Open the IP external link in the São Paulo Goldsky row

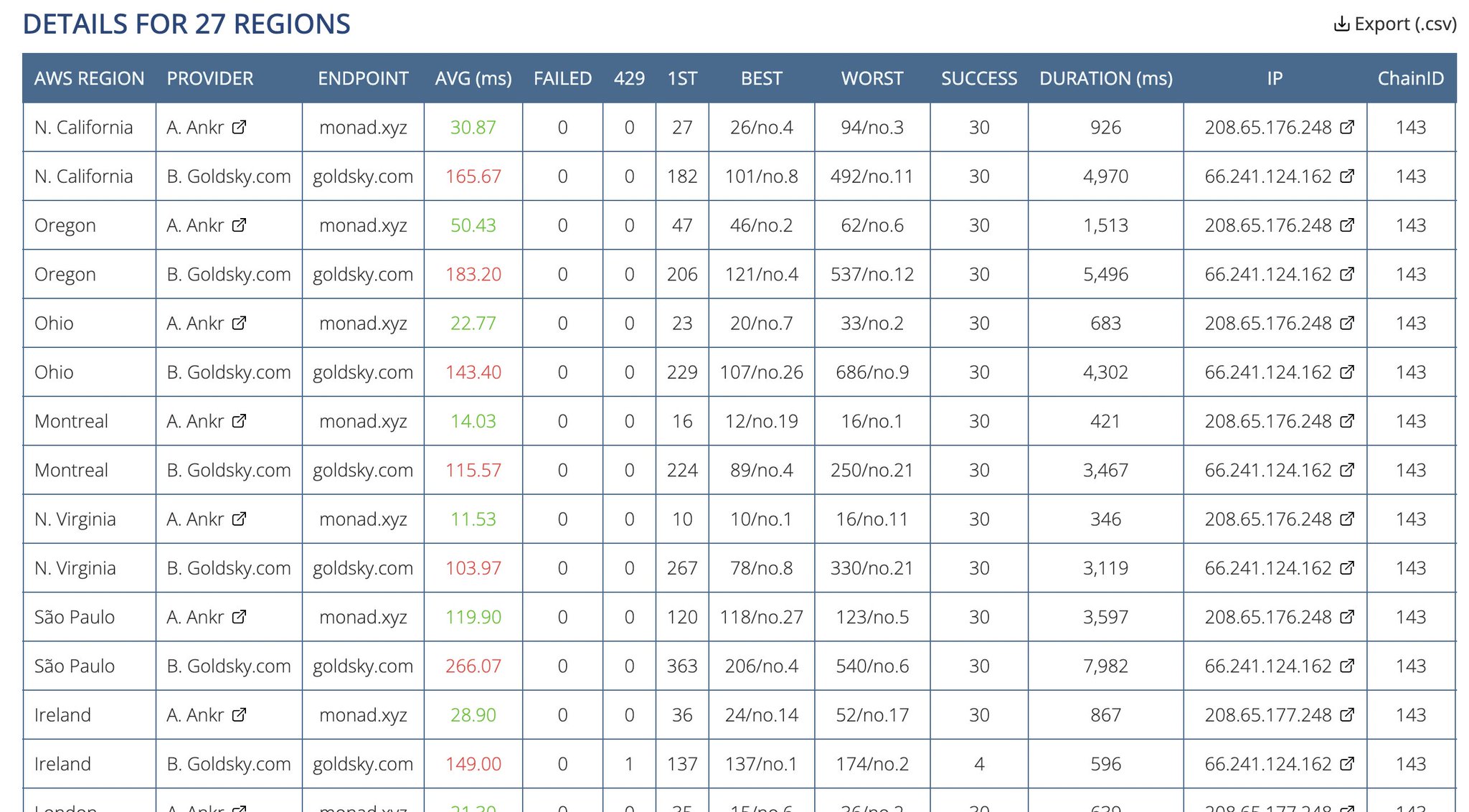[1347, 666]
